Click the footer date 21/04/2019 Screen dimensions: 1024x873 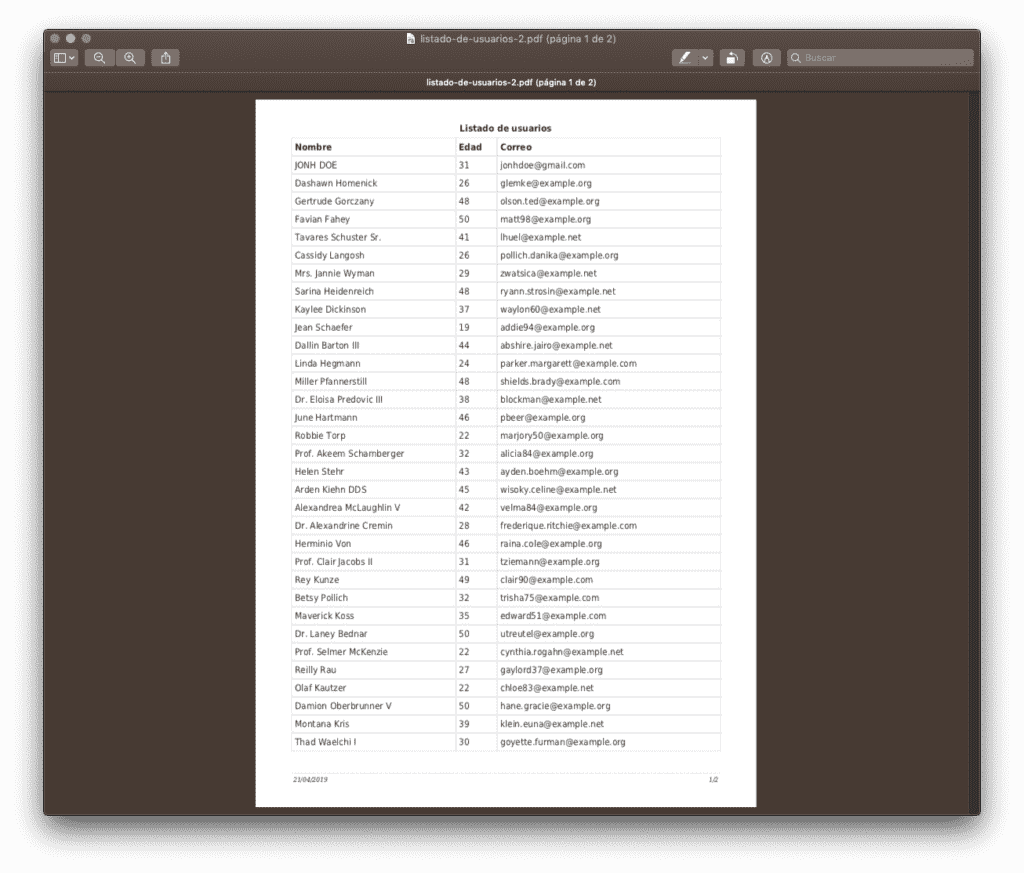point(310,780)
